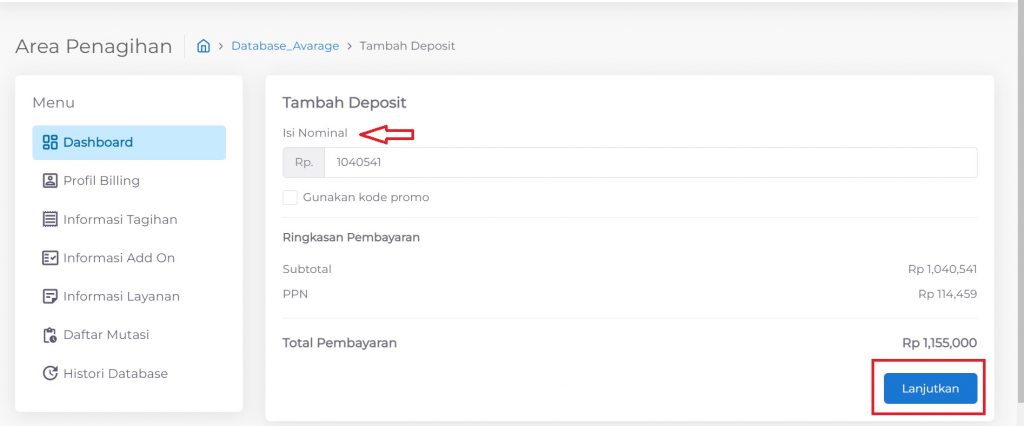1024x426 pixels.
Task: Open Informasi Tagihan from the menu
Action: point(120,219)
